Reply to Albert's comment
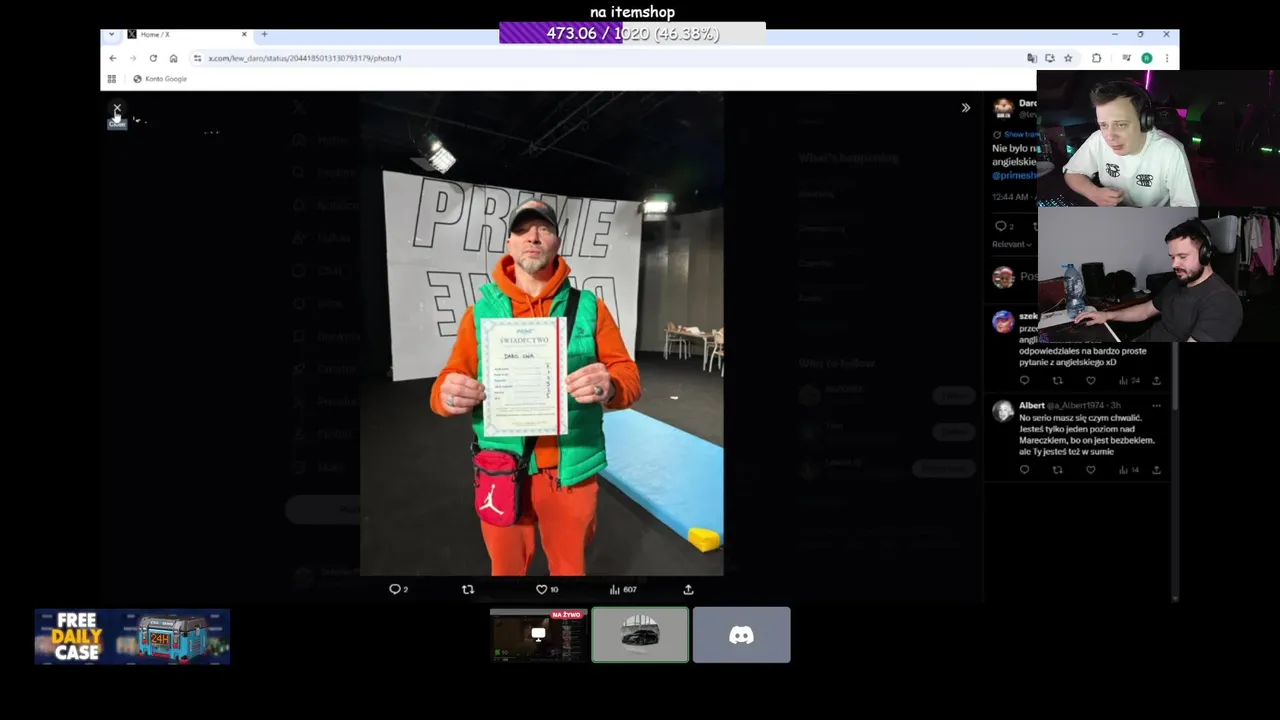 pos(1024,469)
